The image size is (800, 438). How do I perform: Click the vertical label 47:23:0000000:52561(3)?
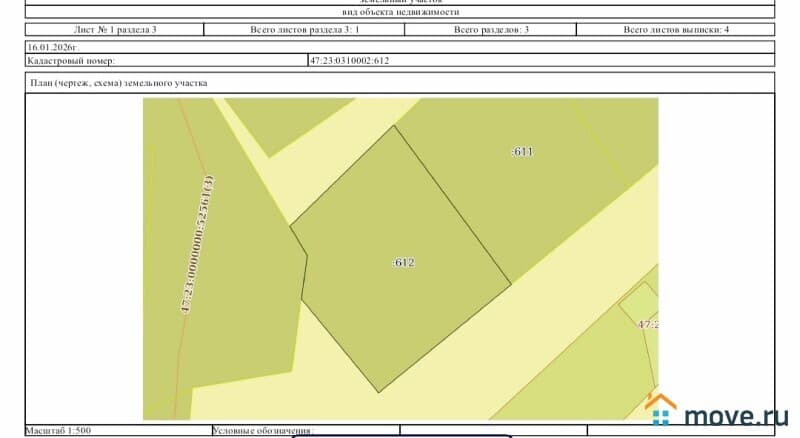click(197, 246)
